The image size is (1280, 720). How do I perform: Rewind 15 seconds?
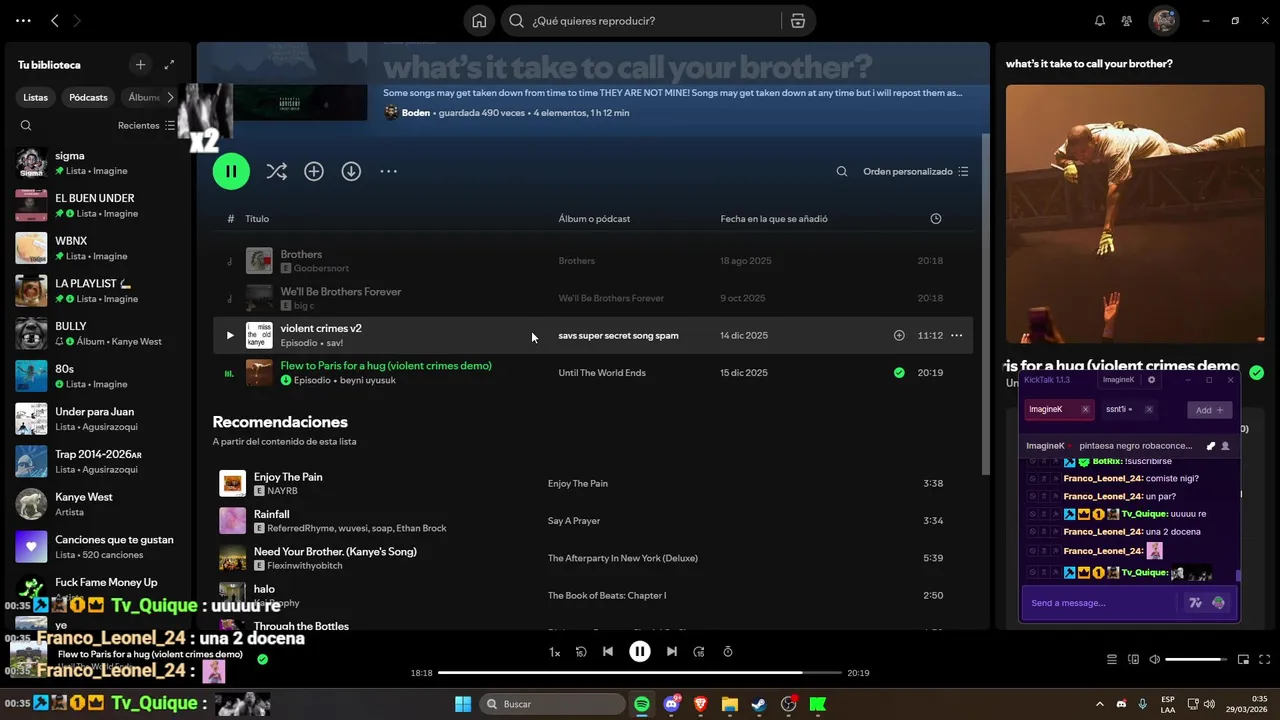point(581,652)
